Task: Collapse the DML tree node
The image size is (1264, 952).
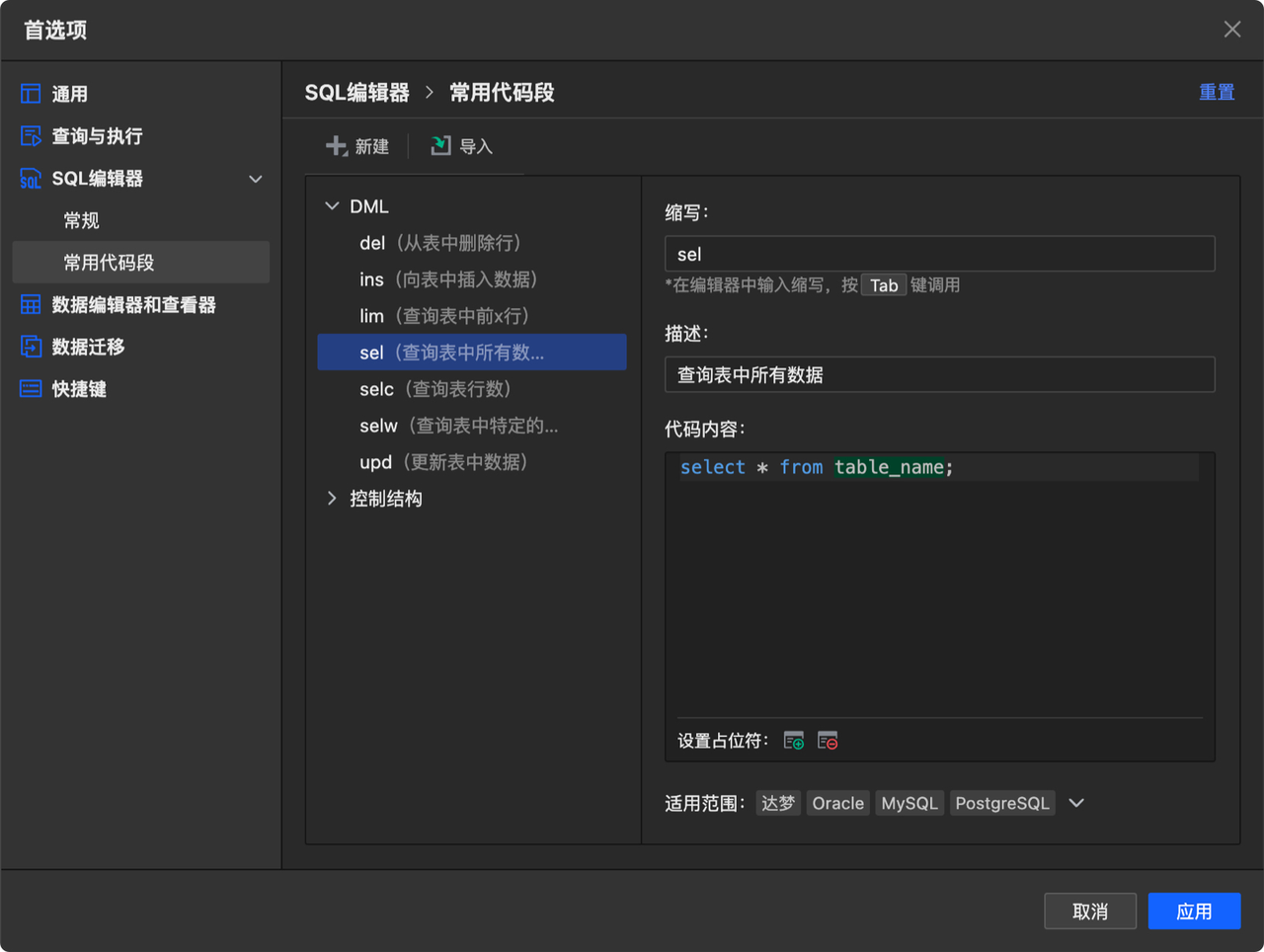Action: 333,205
